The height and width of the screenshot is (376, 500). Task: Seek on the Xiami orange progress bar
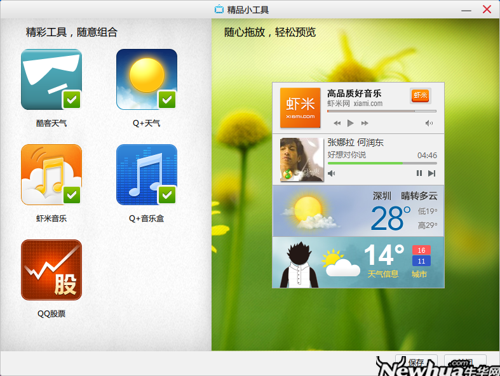(382, 111)
